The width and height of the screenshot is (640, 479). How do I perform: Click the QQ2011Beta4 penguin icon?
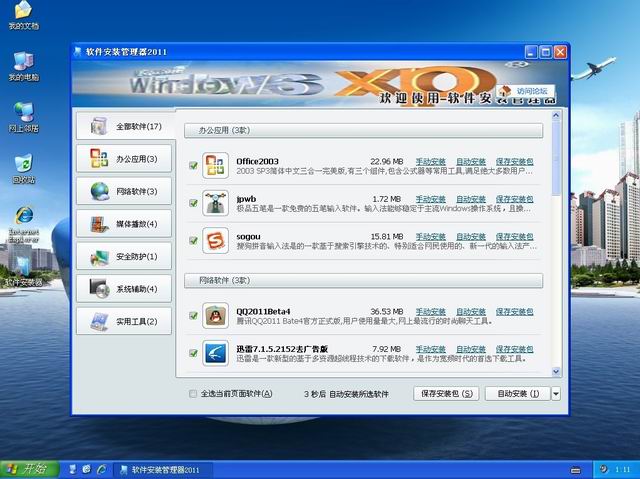click(215, 315)
